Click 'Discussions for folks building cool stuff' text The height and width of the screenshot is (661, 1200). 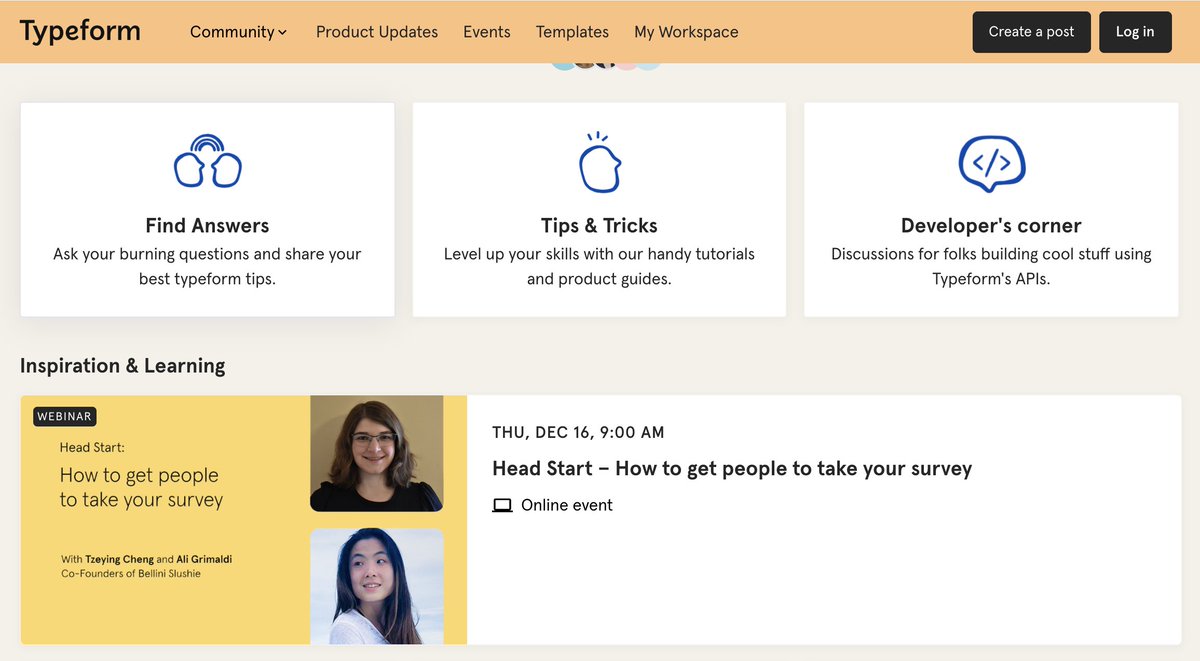point(991,266)
